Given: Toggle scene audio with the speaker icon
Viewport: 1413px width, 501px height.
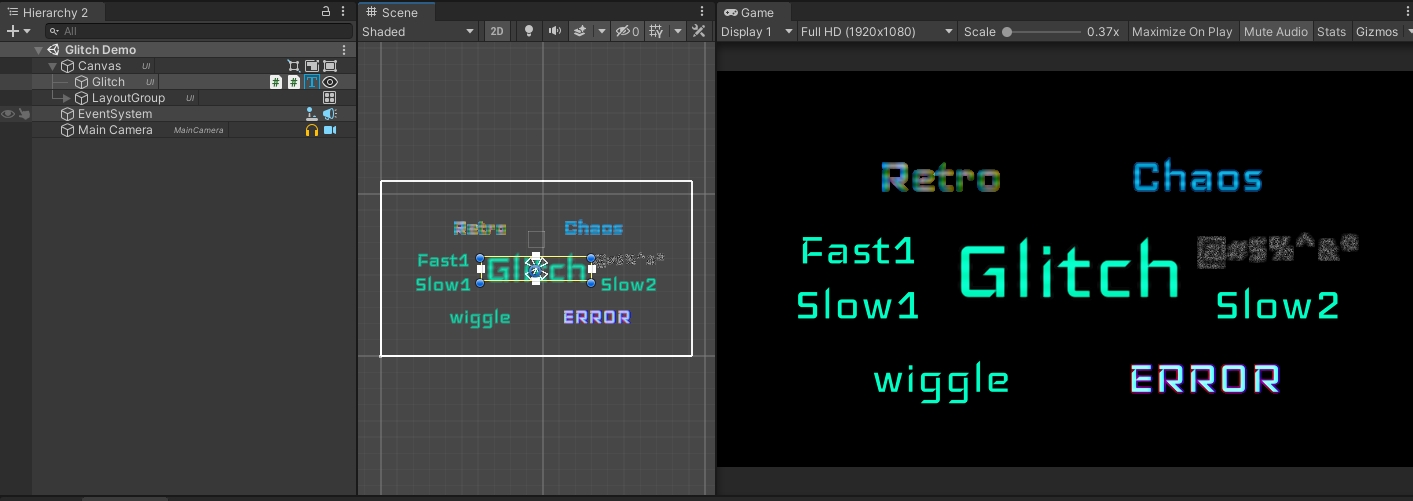Looking at the screenshot, I should pos(555,31).
